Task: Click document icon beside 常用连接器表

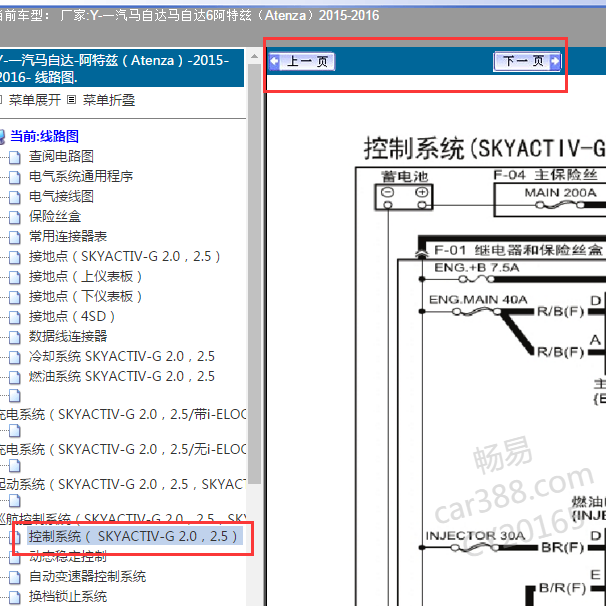Action: pyautogui.click(x=15, y=237)
